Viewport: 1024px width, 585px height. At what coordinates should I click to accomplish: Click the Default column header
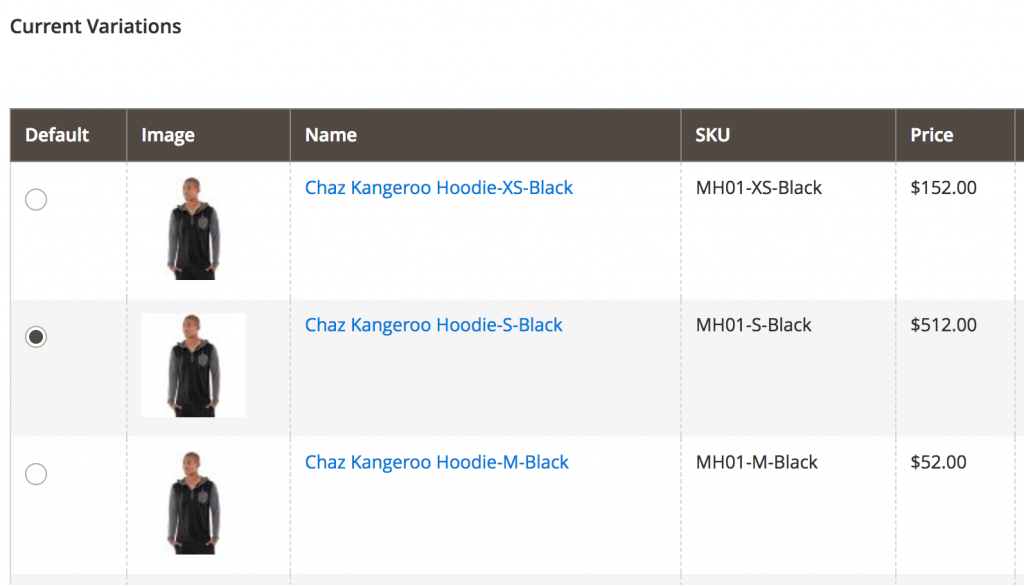click(57, 135)
